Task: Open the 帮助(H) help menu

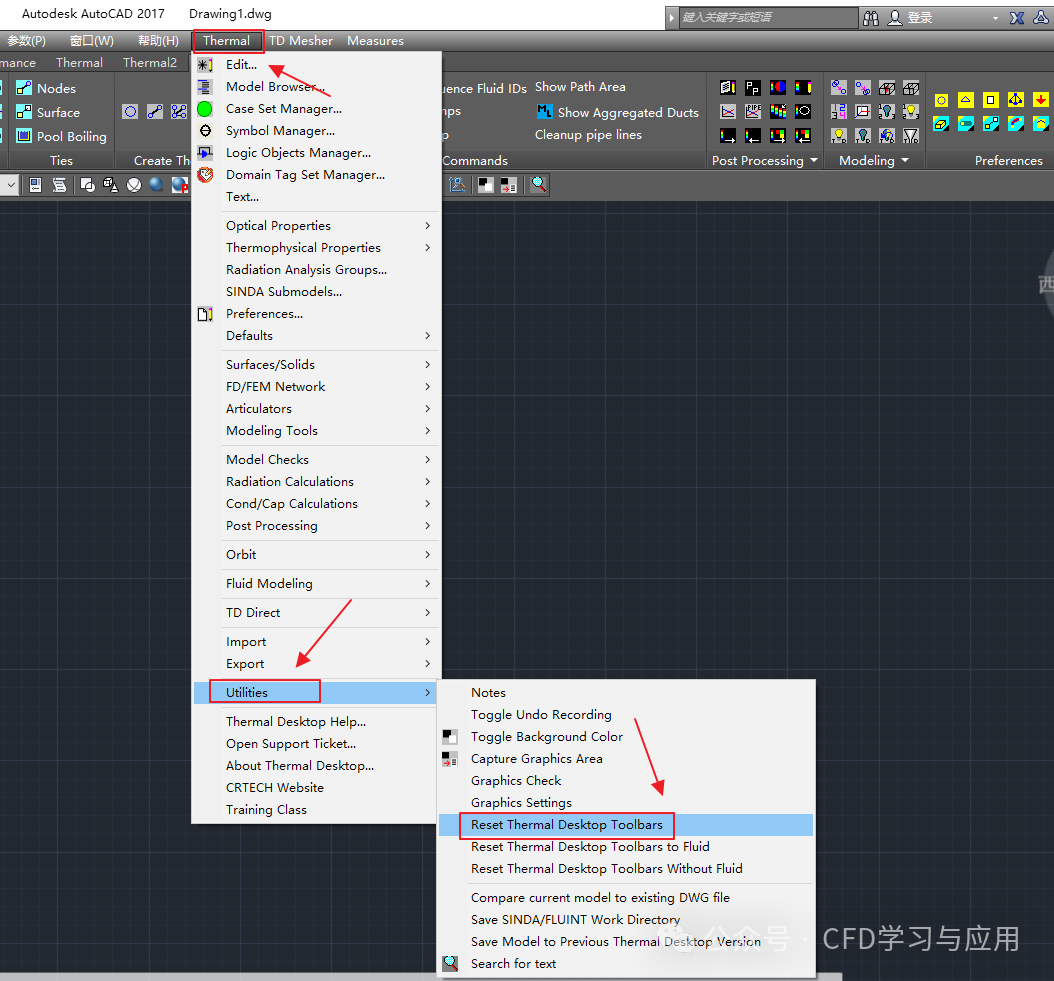Action: click(159, 41)
